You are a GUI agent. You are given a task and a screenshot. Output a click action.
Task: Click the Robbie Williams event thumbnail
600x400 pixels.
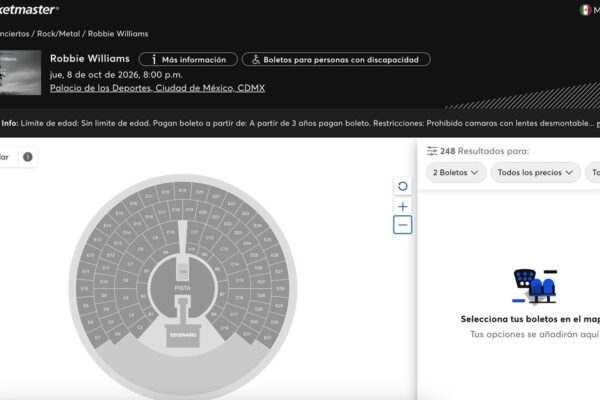point(20,73)
